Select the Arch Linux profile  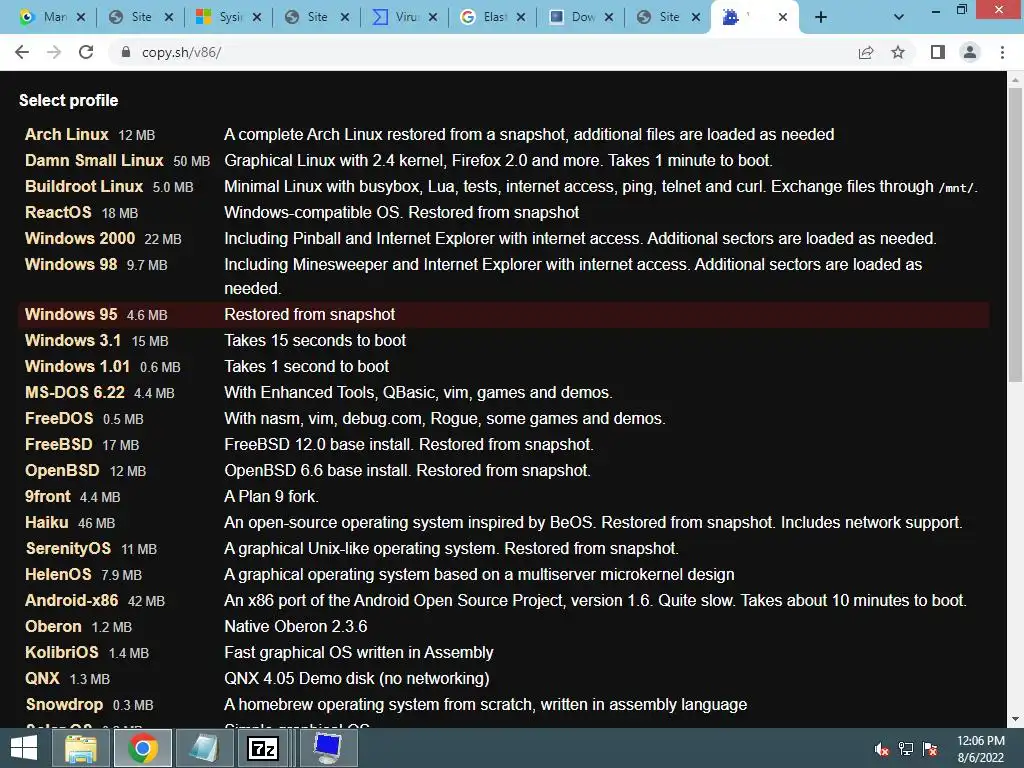pos(67,135)
